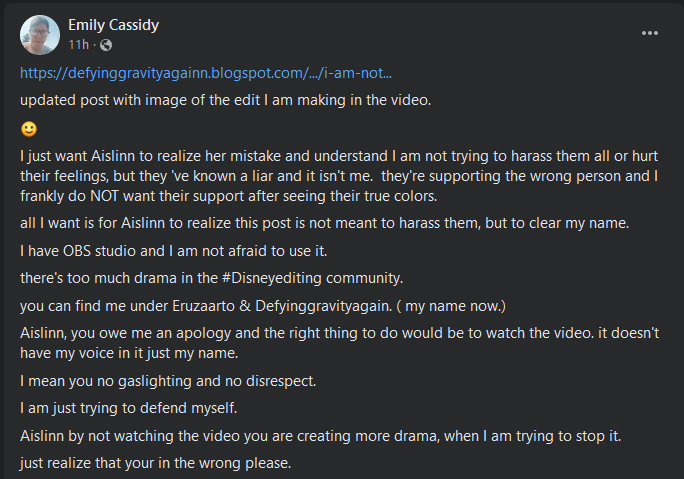
Task: Open the post options three-dot menu
Action: [x=650, y=32]
